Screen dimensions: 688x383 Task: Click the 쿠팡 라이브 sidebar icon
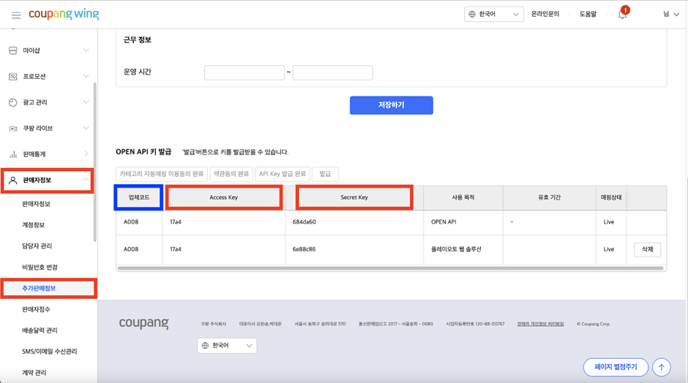point(13,128)
